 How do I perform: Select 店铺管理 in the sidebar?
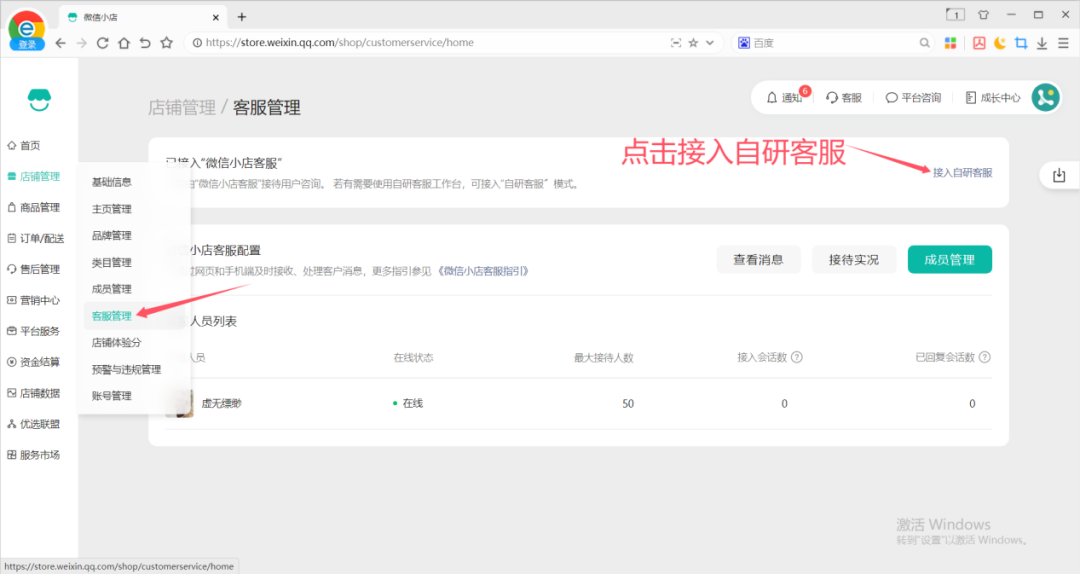pos(34,176)
